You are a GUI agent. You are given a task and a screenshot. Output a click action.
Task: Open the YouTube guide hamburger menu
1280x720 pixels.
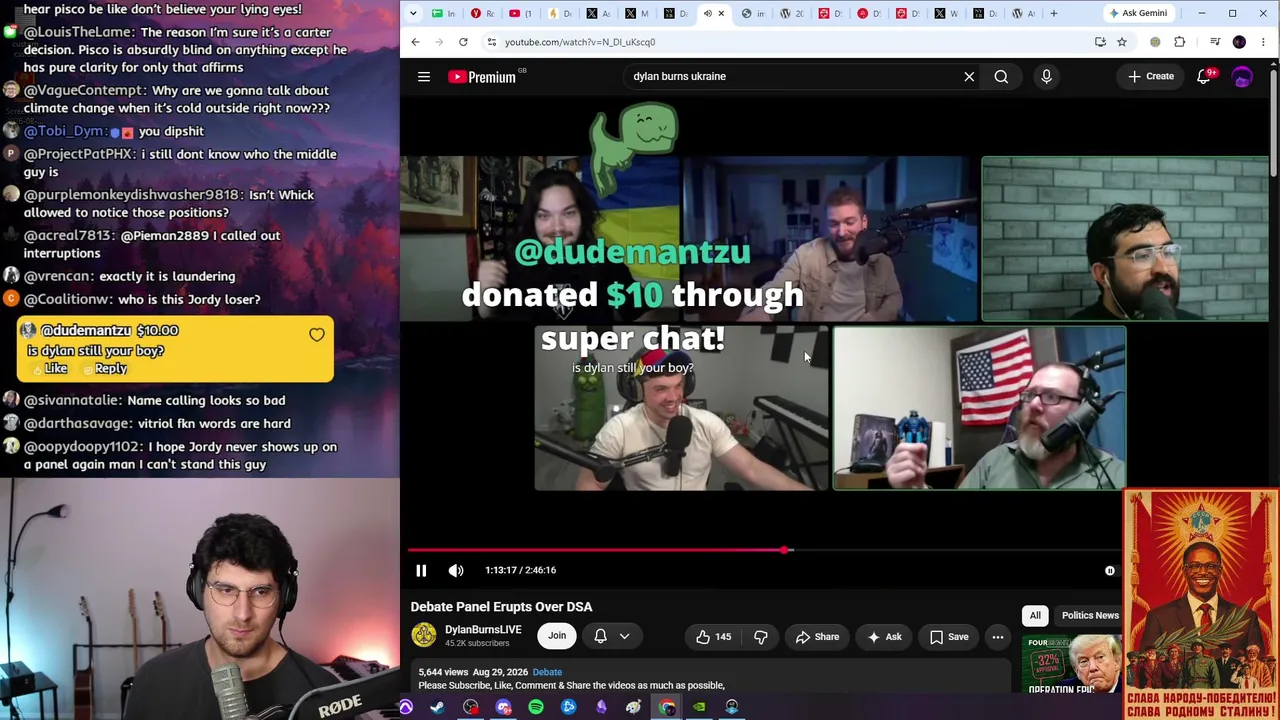[x=424, y=76]
